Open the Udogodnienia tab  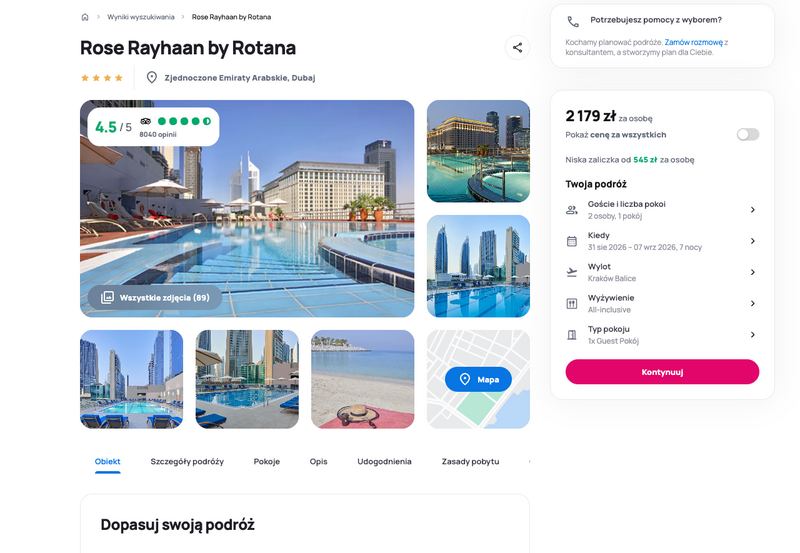[384, 461]
